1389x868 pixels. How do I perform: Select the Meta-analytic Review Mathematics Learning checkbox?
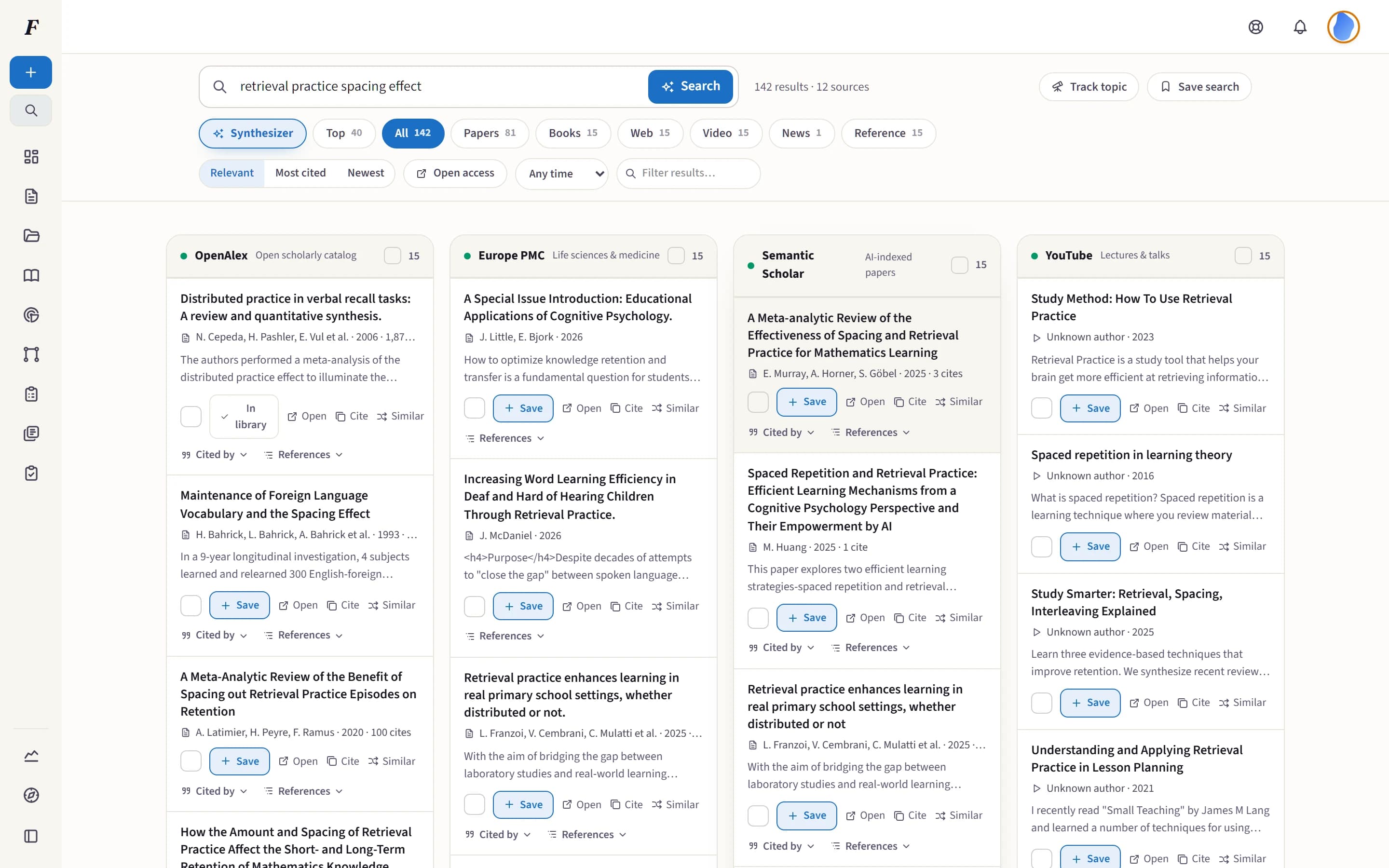click(758, 402)
